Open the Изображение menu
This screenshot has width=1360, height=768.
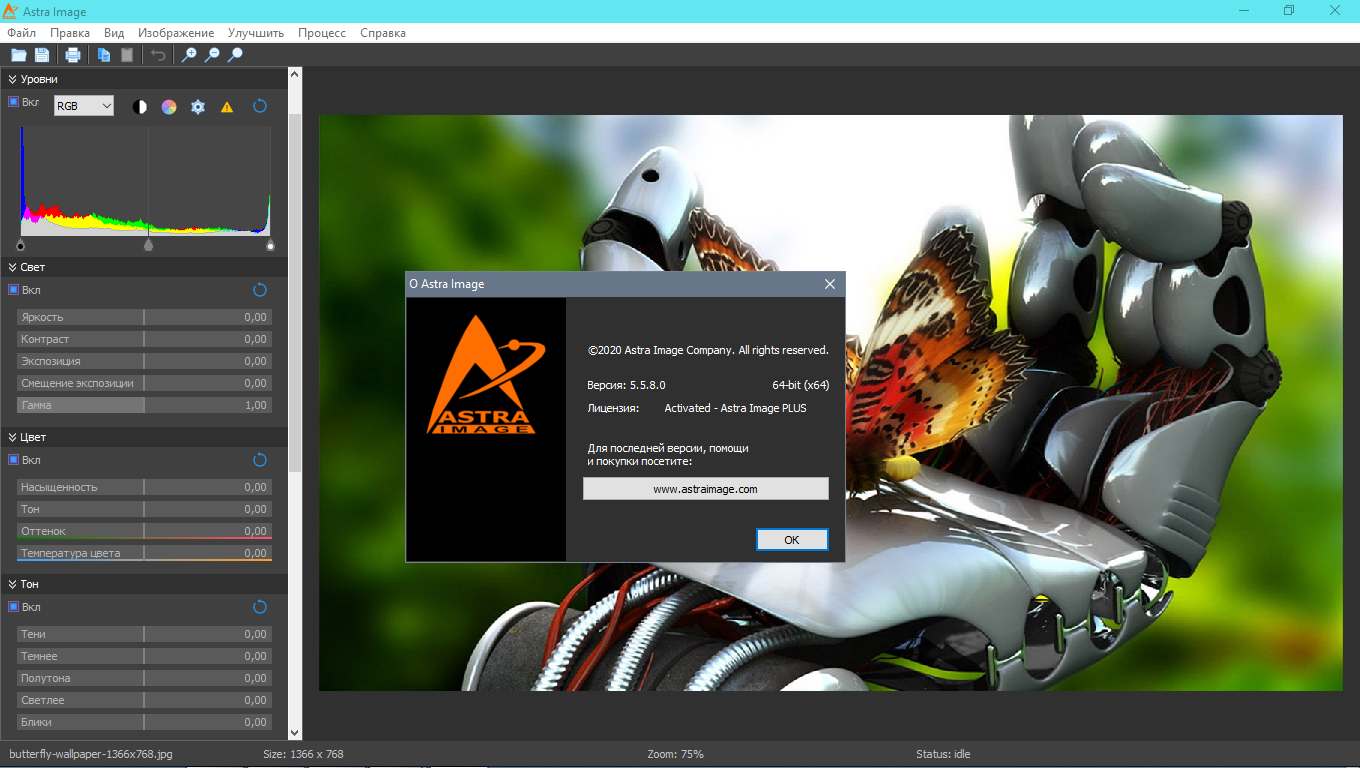[176, 33]
